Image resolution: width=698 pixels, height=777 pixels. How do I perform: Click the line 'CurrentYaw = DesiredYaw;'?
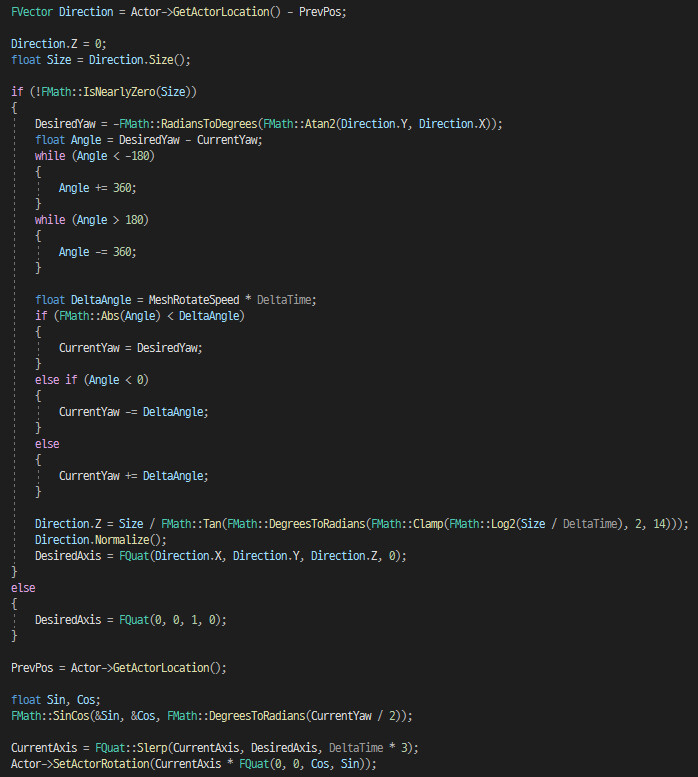coord(131,348)
